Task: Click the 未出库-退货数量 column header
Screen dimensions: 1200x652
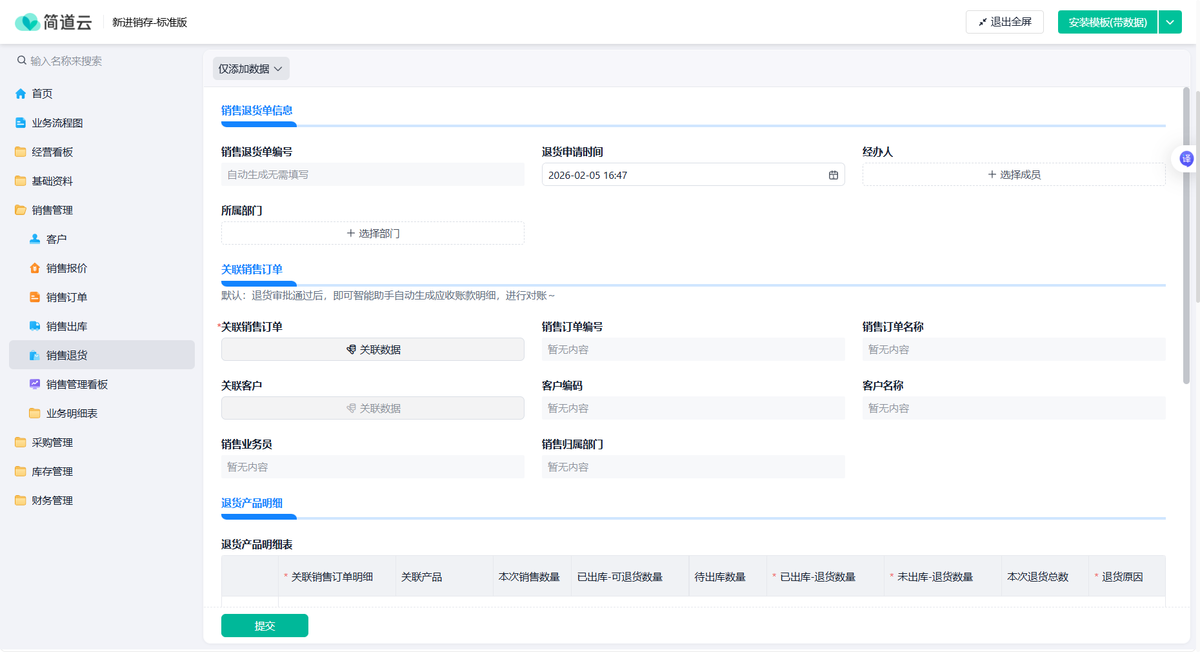Action: coord(941,577)
